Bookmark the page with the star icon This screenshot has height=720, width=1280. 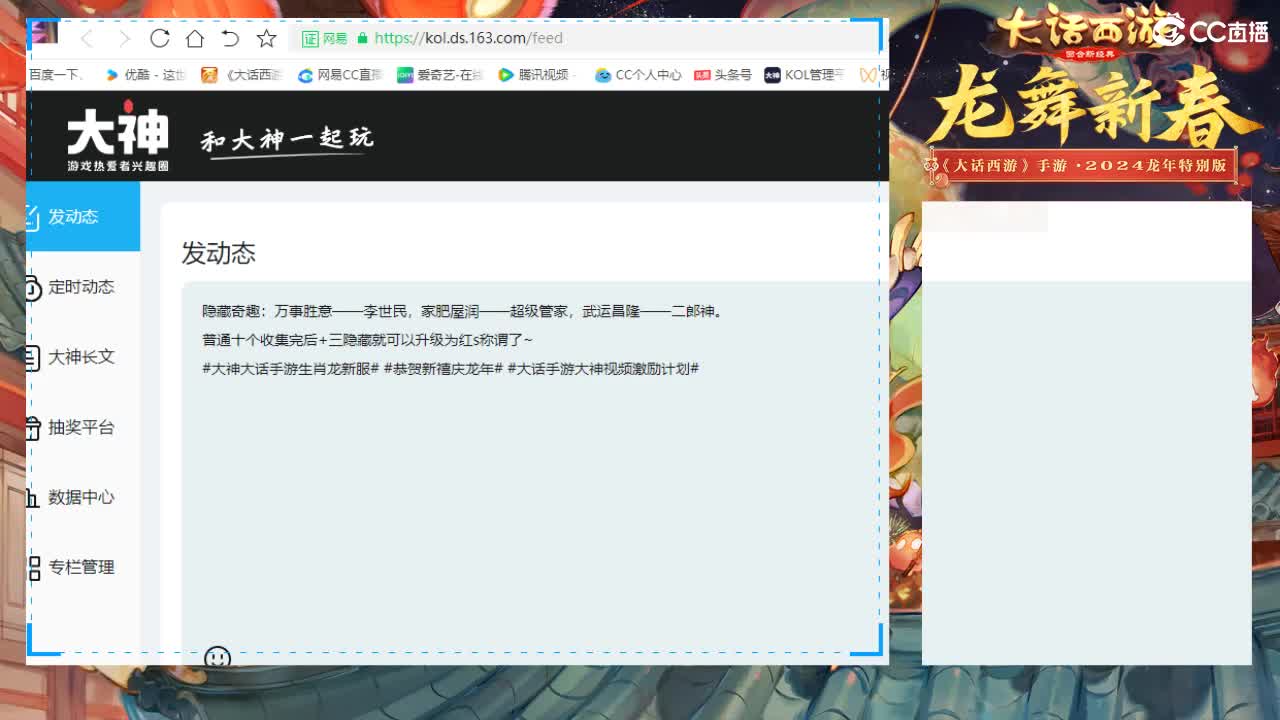266,38
